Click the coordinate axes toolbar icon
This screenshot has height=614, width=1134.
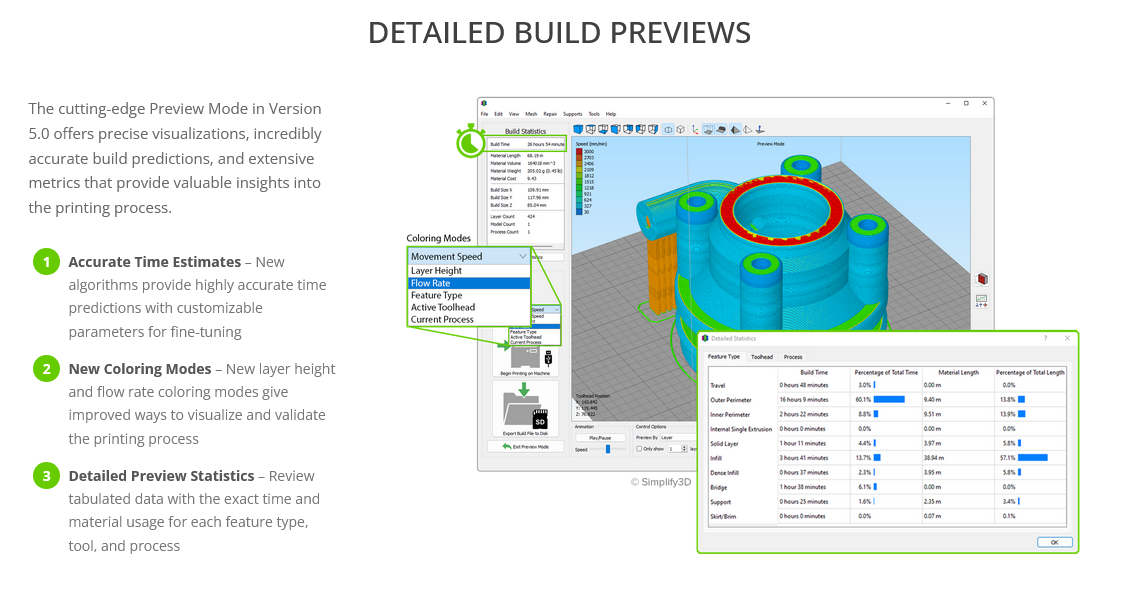point(696,129)
